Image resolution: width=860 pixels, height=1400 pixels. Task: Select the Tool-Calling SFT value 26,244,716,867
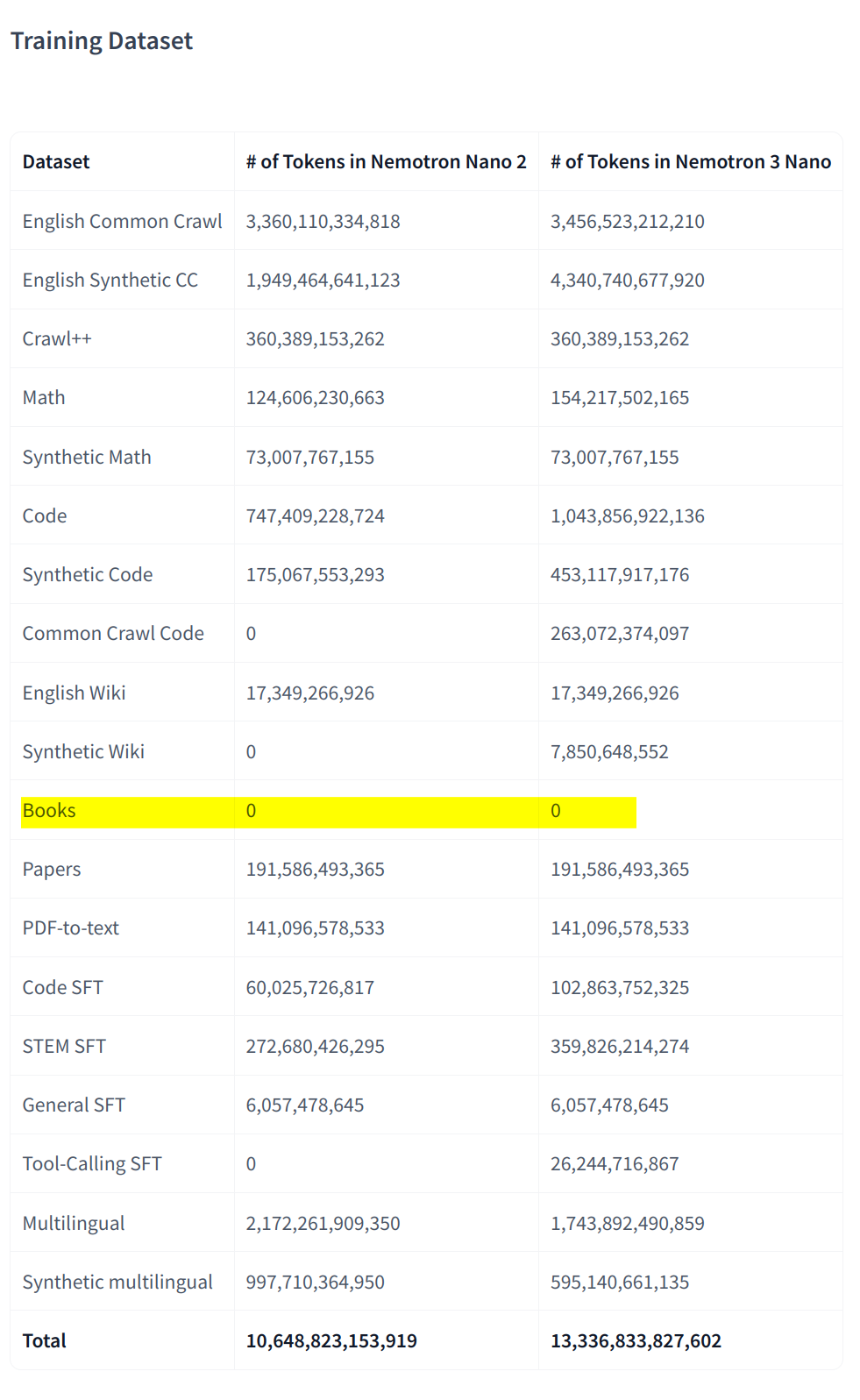point(615,1164)
